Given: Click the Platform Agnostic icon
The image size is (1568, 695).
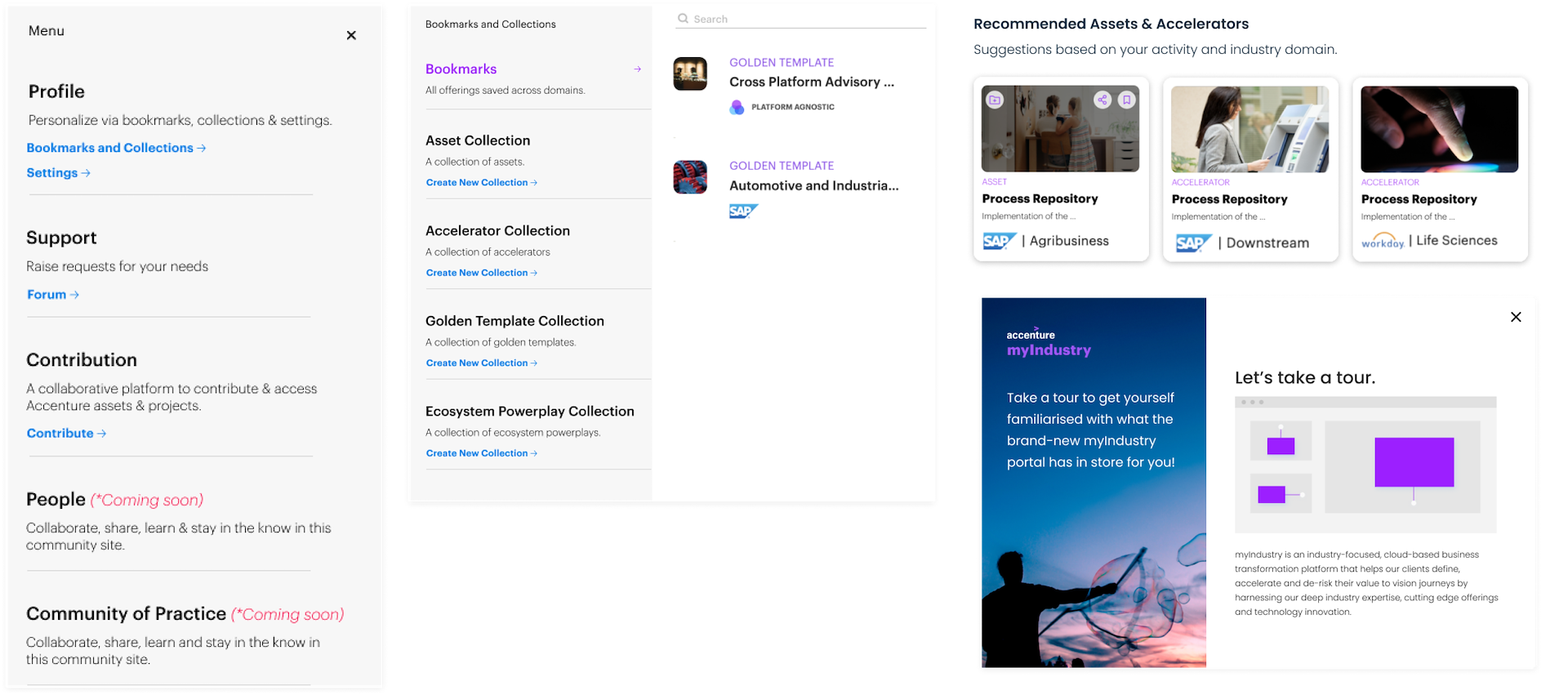Looking at the screenshot, I should click(x=737, y=107).
